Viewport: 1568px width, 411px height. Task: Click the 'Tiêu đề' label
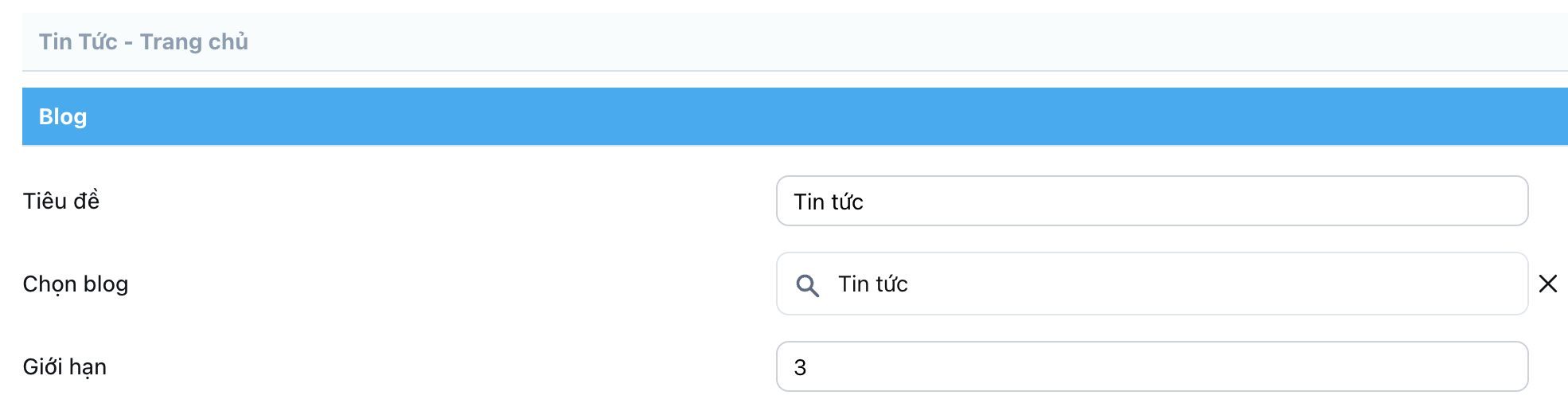pos(61,201)
